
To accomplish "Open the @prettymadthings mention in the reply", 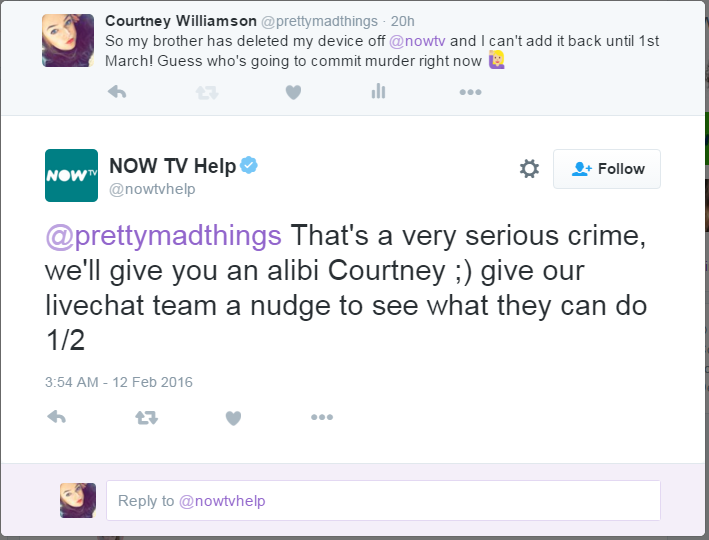I will coord(164,236).
